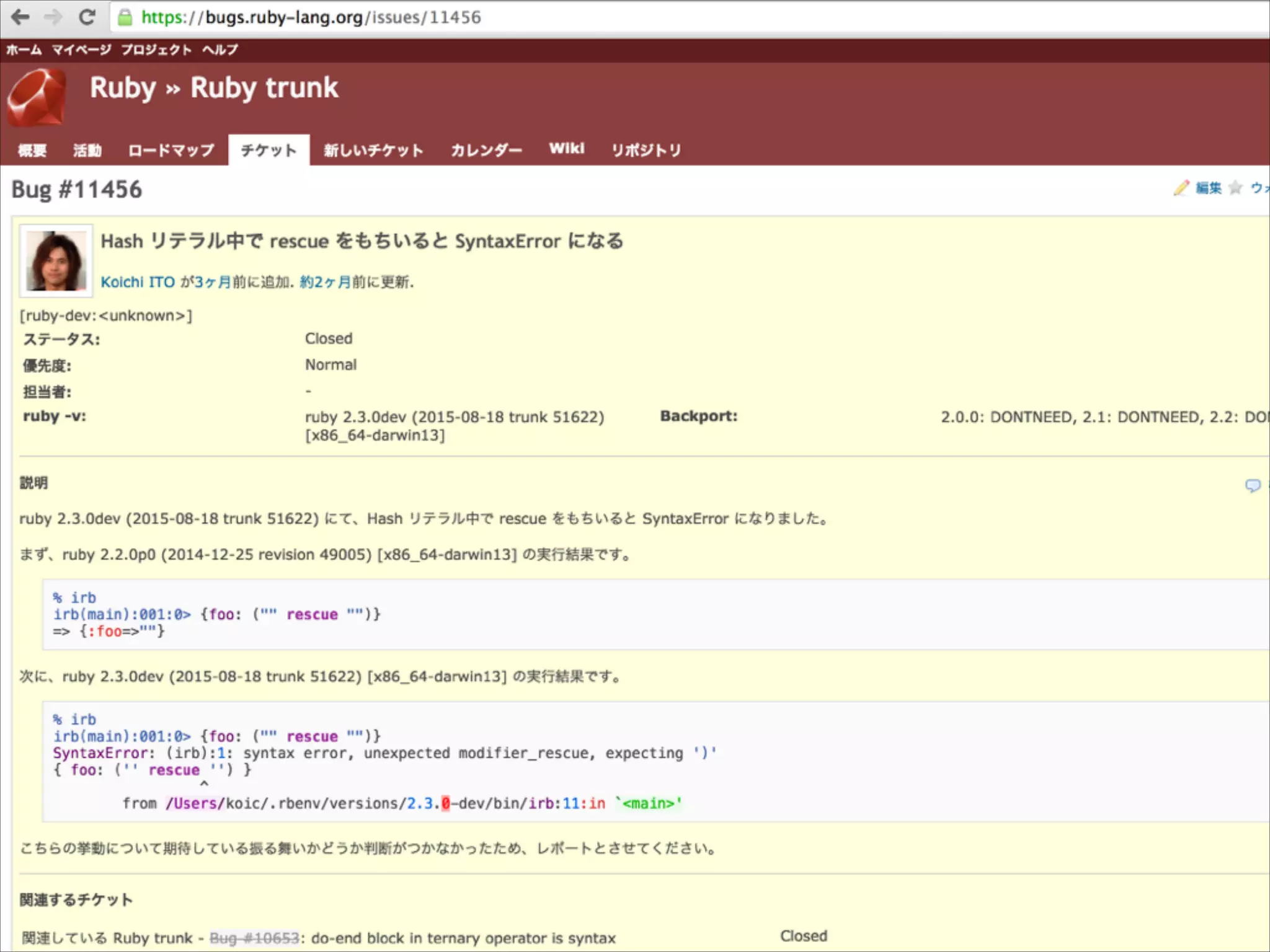Screen dimensions: 1270x952
Task: Click the Closed status value
Action: point(329,338)
